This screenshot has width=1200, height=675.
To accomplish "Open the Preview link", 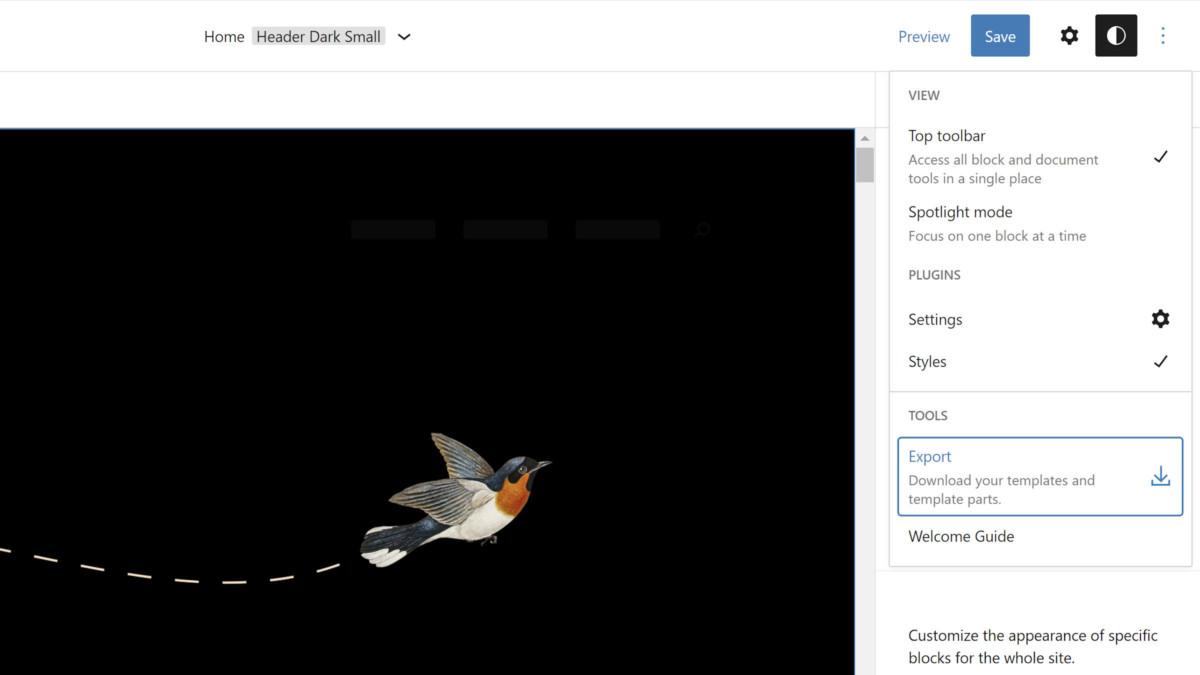I will click(x=923, y=36).
